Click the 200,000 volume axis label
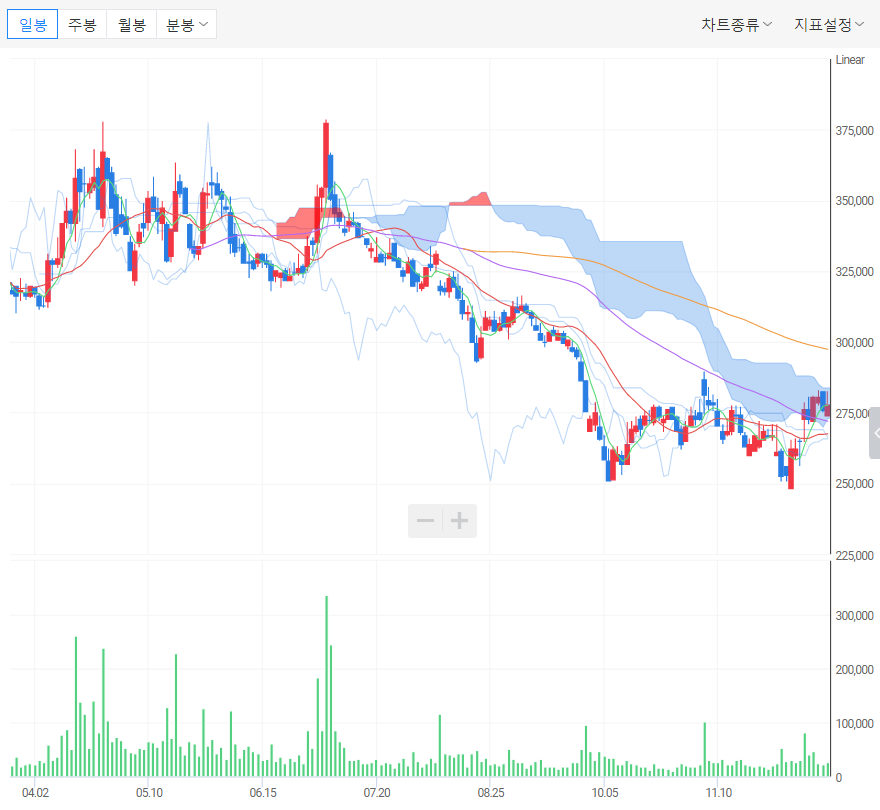The image size is (880, 810). point(854,669)
